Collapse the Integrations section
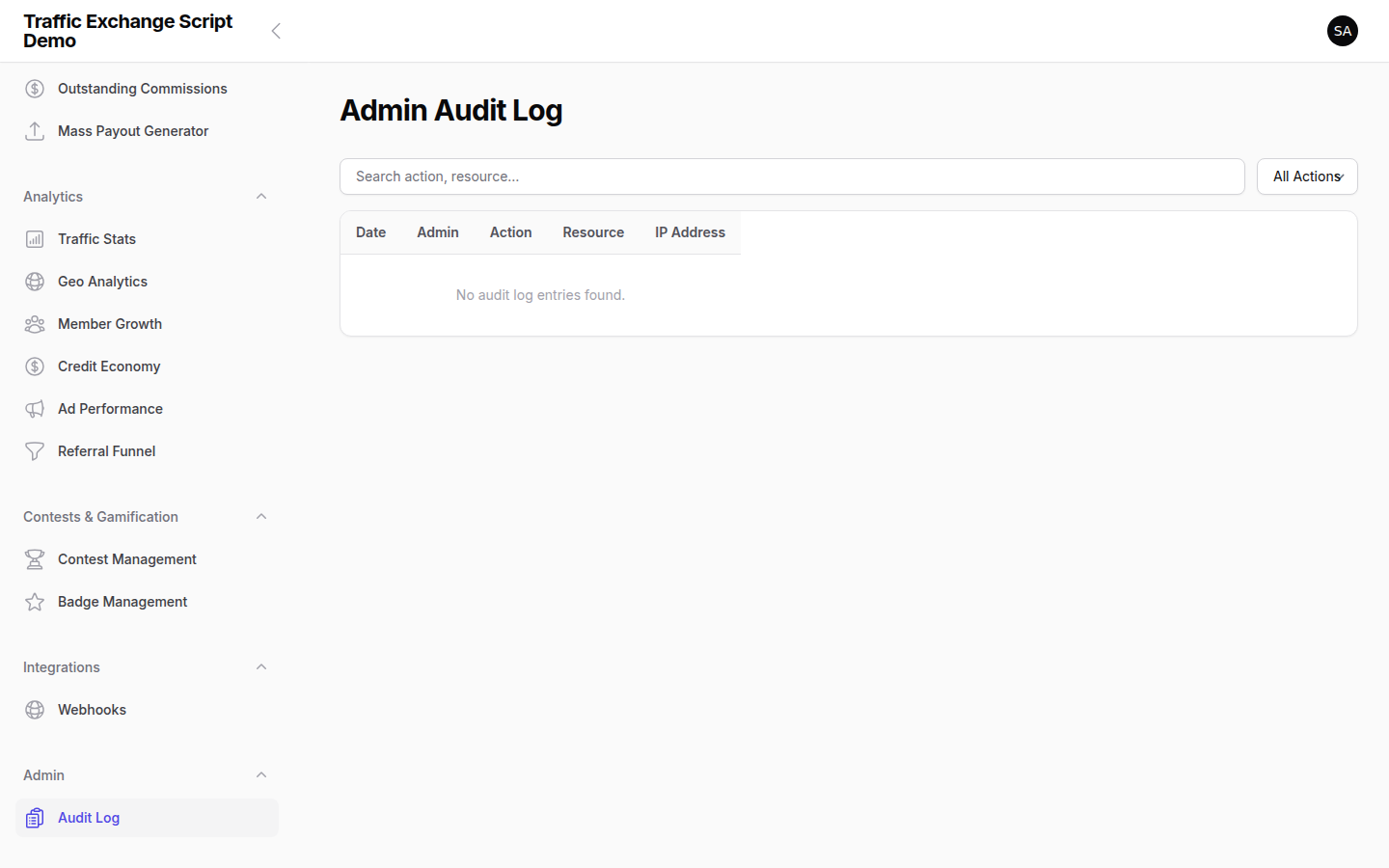1389x868 pixels. [x=260, y=666]
